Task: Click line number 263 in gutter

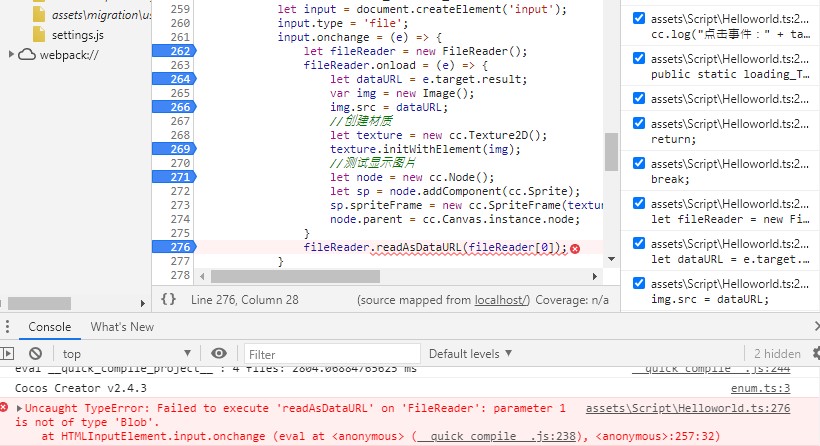Action: [x=180, y=65]
